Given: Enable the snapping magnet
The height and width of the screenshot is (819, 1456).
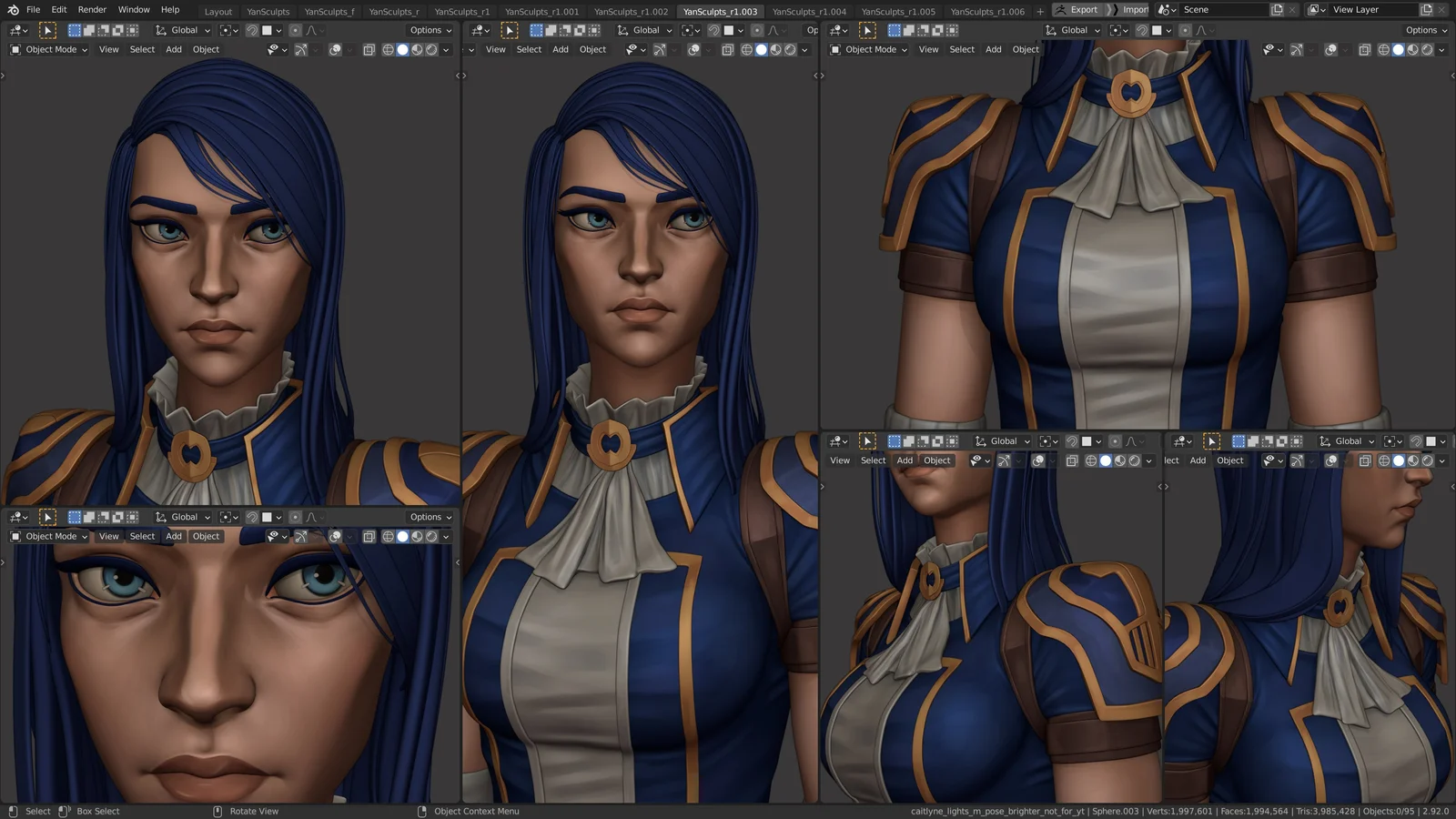Looking at the screenshot, I should click(252, 30).
